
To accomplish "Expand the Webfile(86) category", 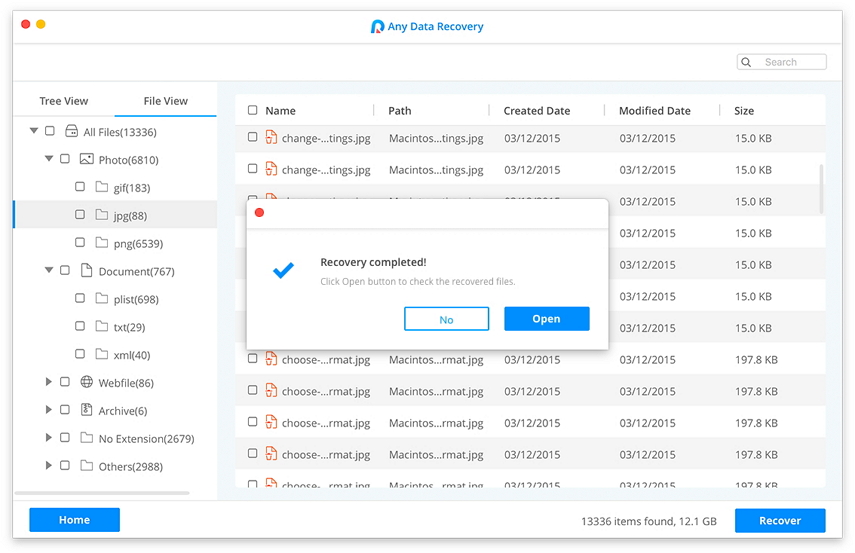I will pos(49,382).
